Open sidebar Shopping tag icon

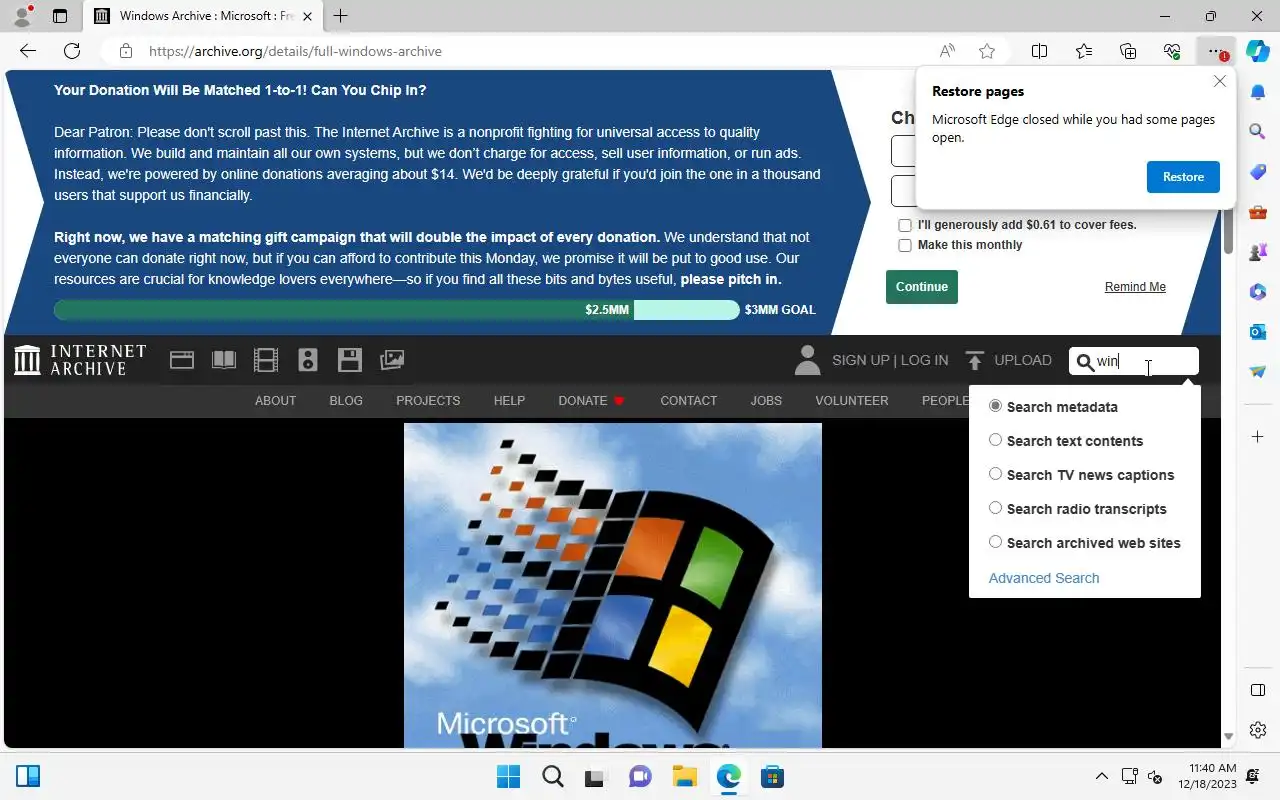(x=1258, y=171)
